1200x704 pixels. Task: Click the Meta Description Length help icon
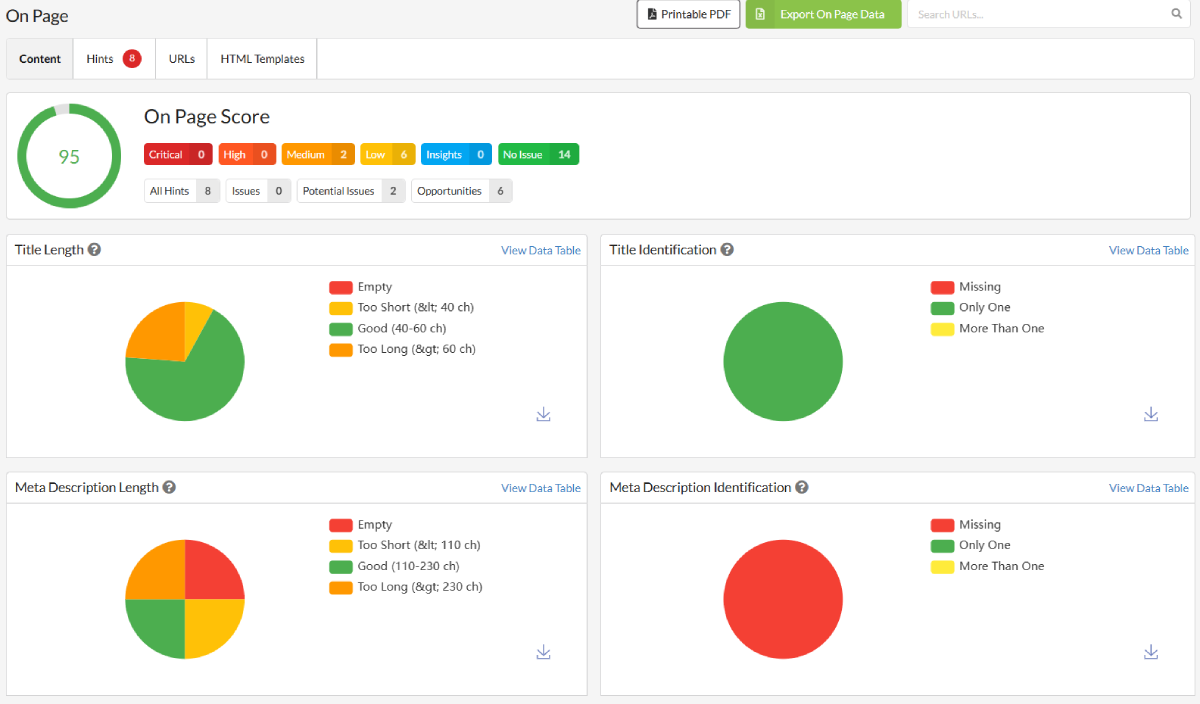pyautogui.click(x=169, y=487)
